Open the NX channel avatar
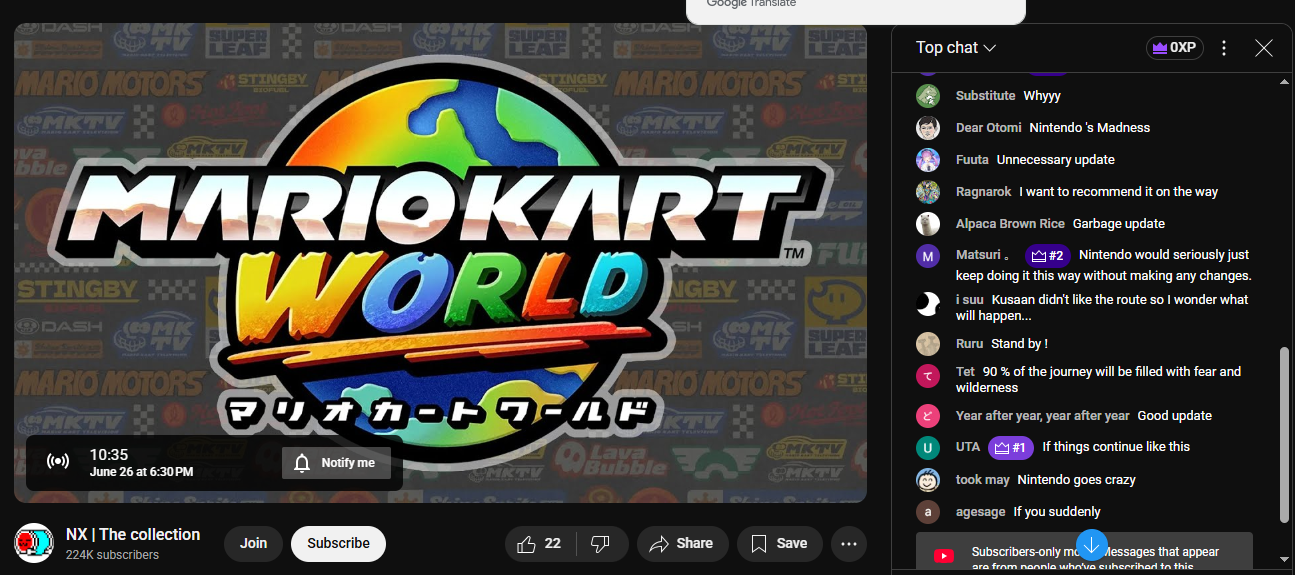The image size is (1295, 575). click(x=33, y=543)
